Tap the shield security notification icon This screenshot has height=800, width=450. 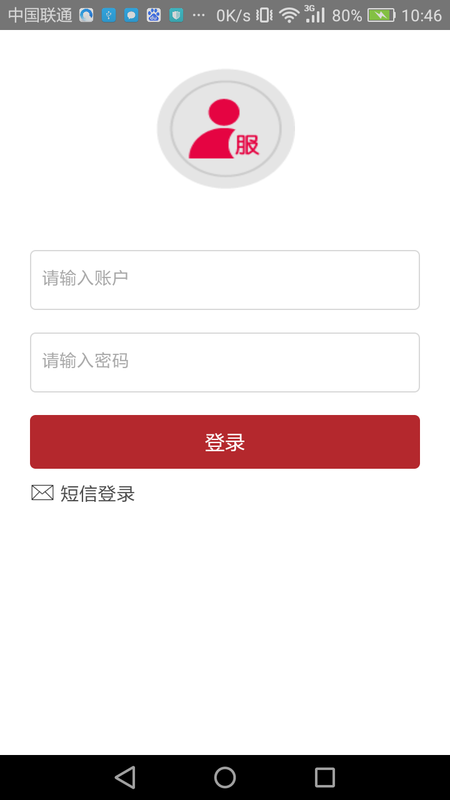(177, 15)
